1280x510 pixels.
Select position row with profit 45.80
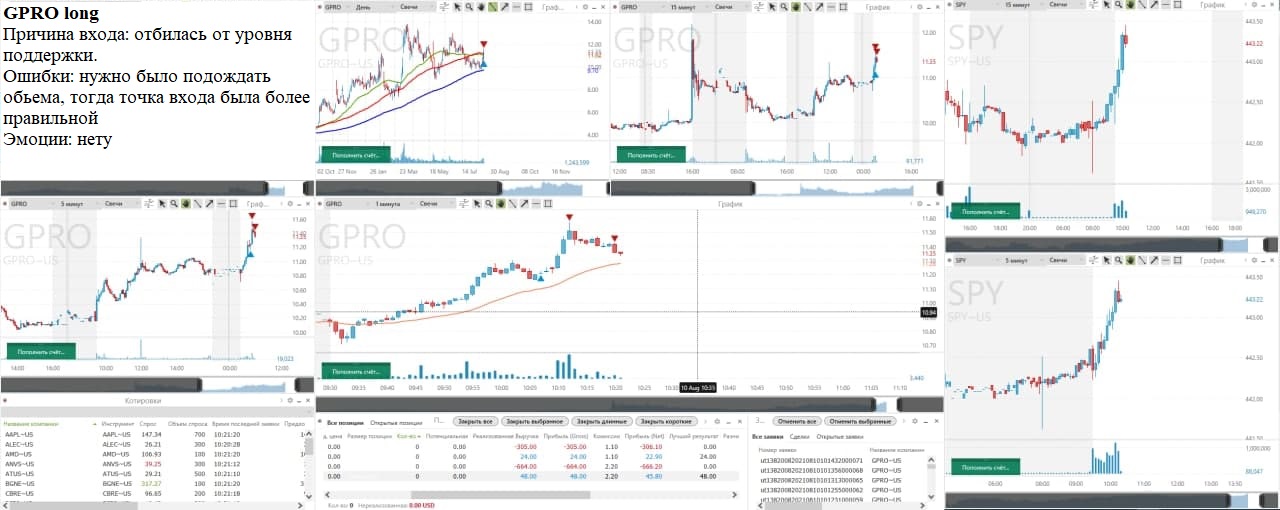point(530,476)
